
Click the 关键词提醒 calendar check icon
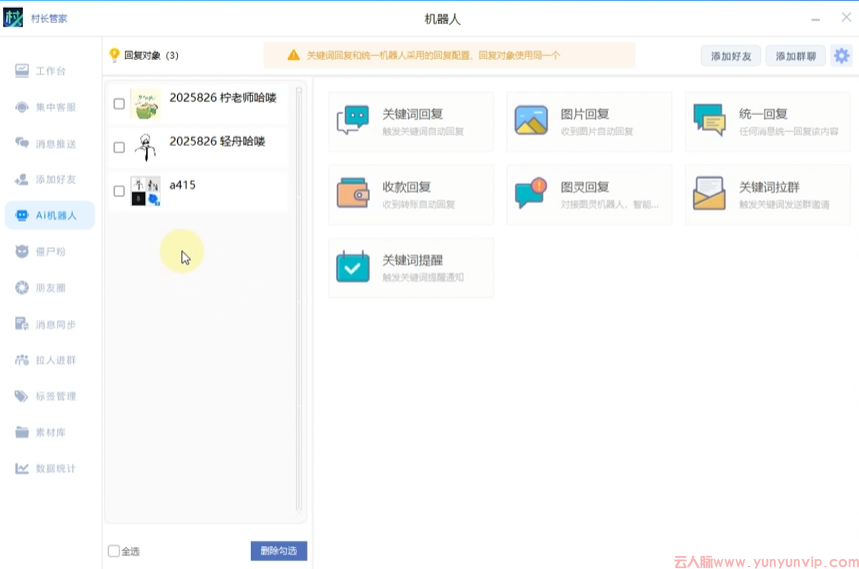click(x=353, y=267)
